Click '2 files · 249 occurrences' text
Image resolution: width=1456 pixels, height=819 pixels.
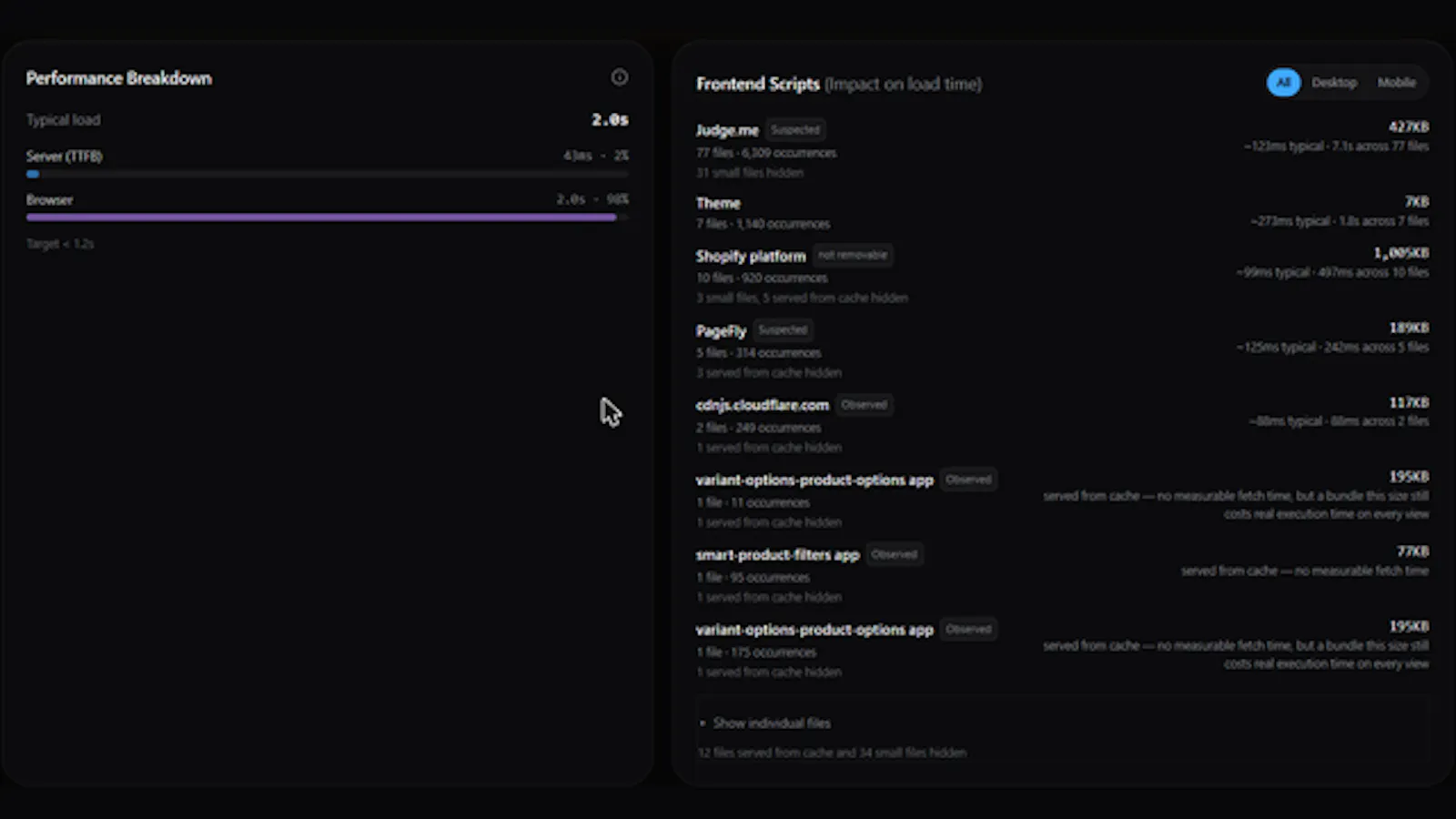pos(758,428)
